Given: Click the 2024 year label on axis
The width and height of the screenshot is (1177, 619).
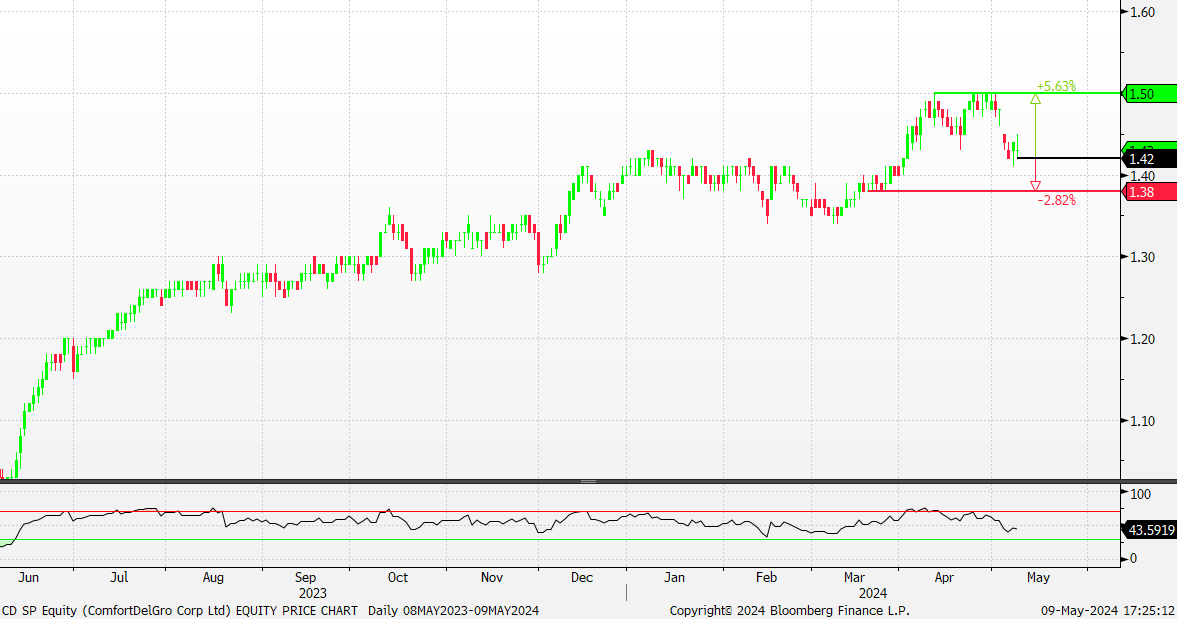Looking at the screenshot, I should click(873, 592).
